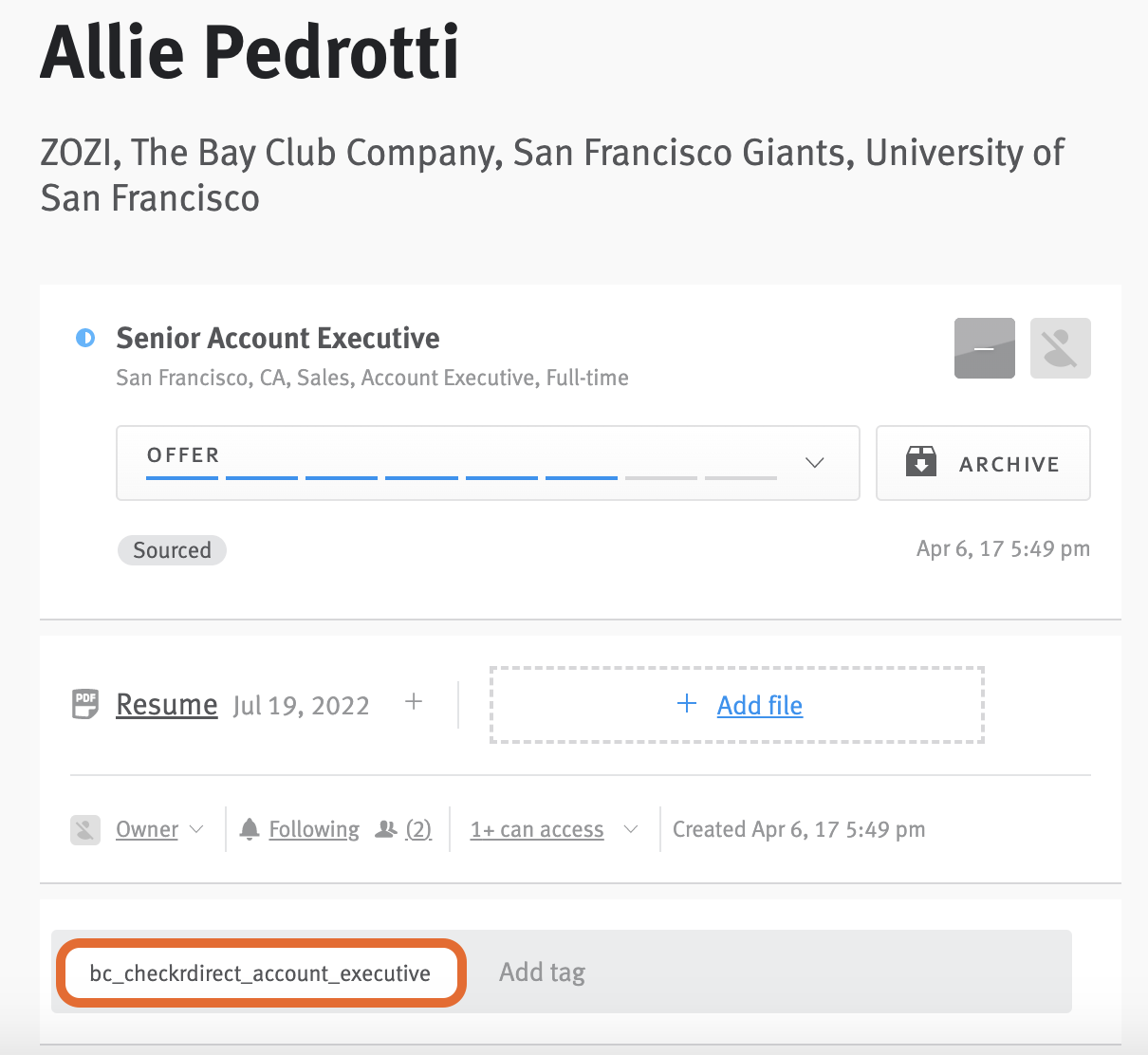The height and width of the screenshot is (1055, 1148).
Task: Click the blue plus icon in the Add file box
Action: (686, 704)
